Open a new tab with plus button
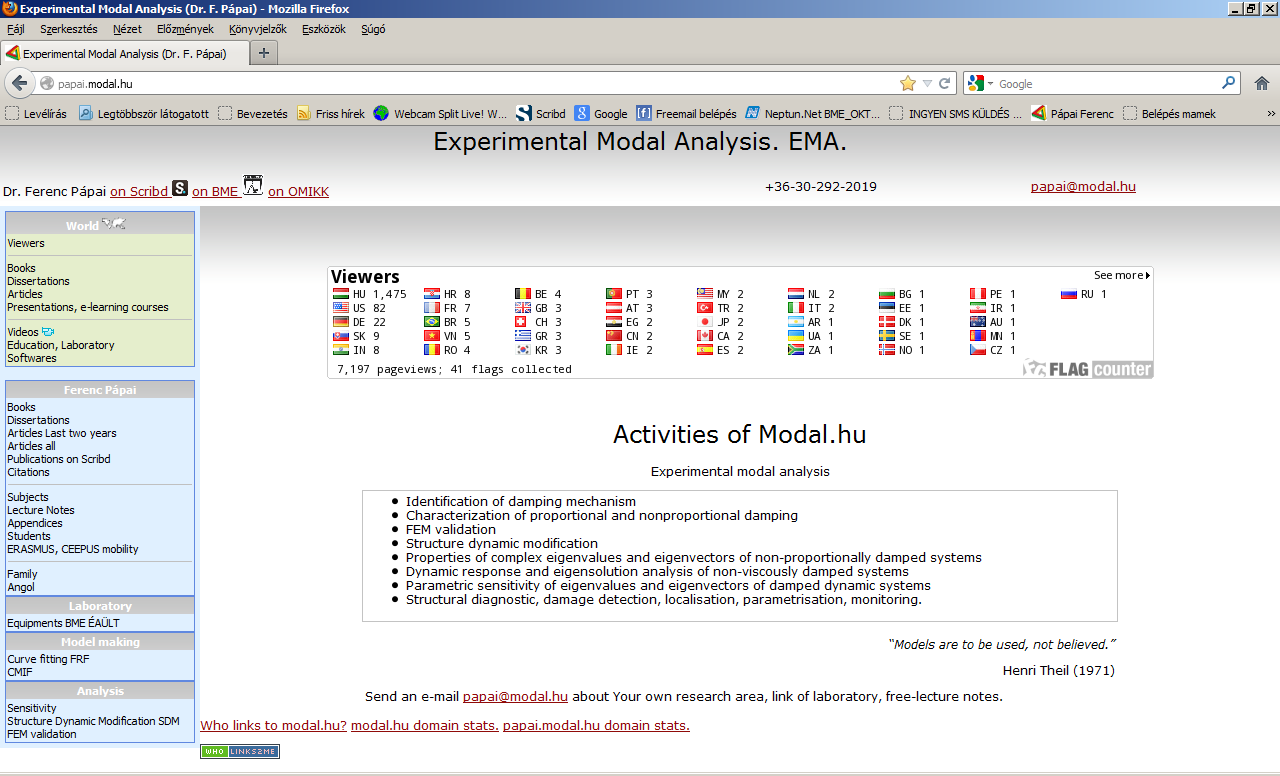 pyautogui.click(x=264, y=53)
